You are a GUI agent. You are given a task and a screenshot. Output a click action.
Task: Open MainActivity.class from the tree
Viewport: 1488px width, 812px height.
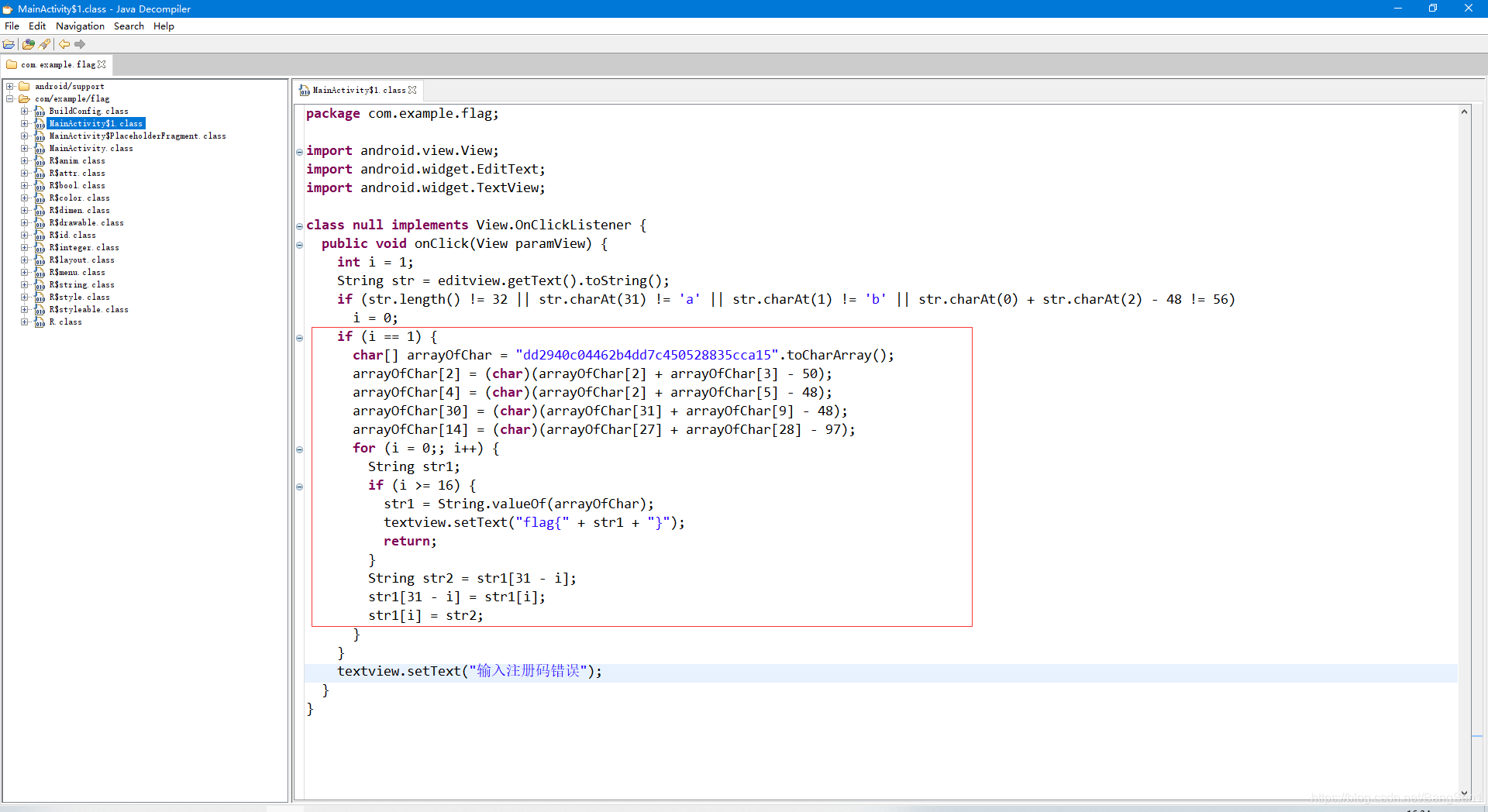click(x=91, y=148)
